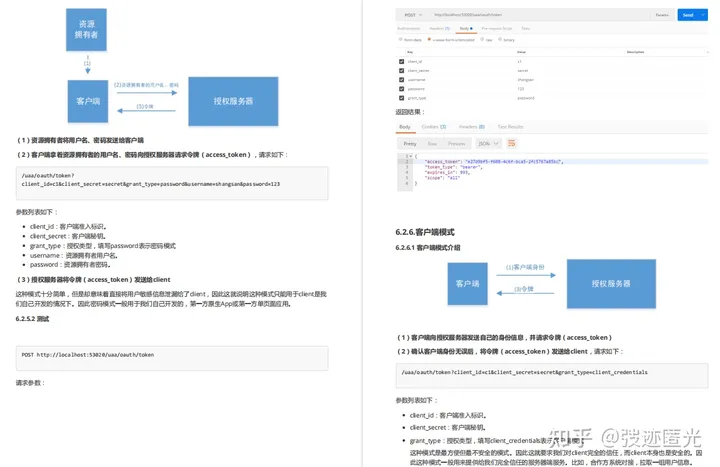720x467 pixels.
Task: Click the subheading '6.2.6.1 客户端模式介绍'
Action: (428, 248)
